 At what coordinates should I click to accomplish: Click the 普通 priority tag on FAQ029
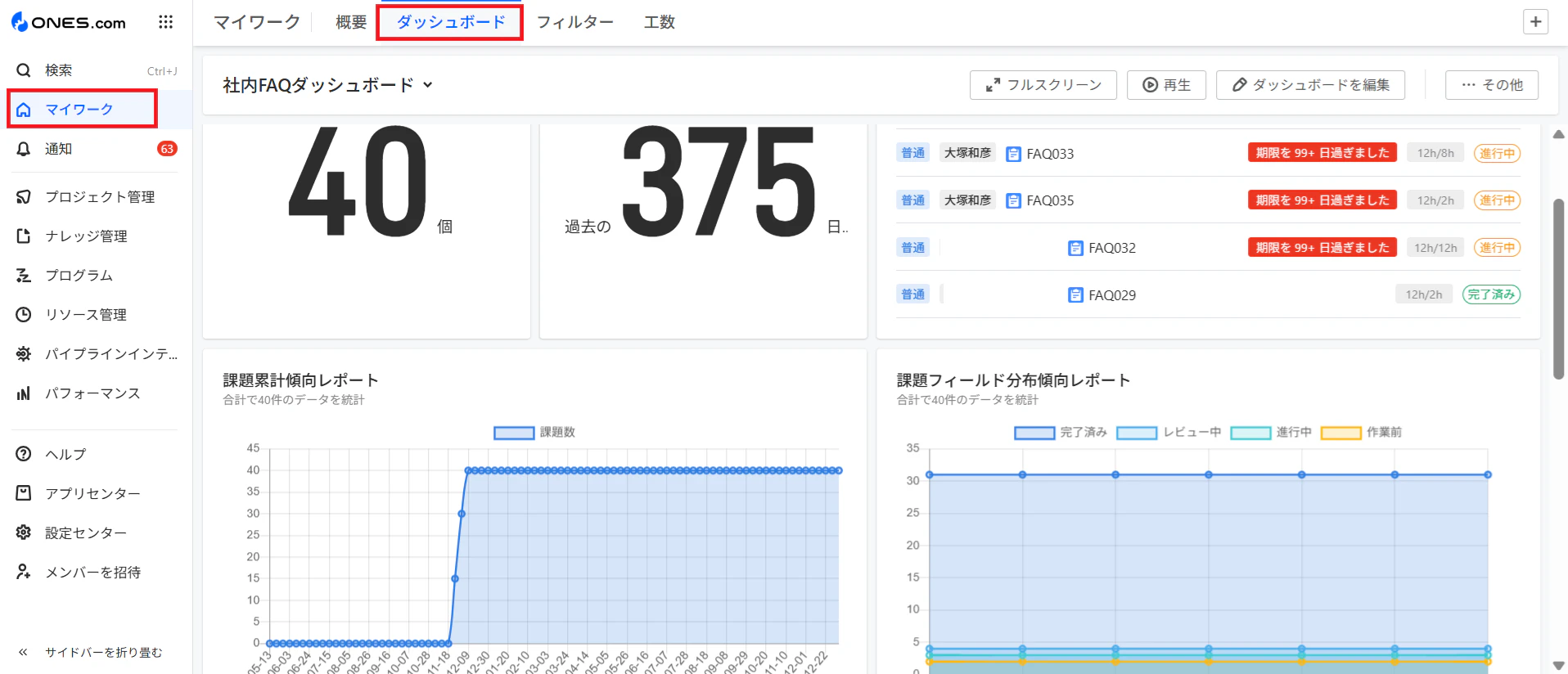pyautogui.click(x=912, y=294)
